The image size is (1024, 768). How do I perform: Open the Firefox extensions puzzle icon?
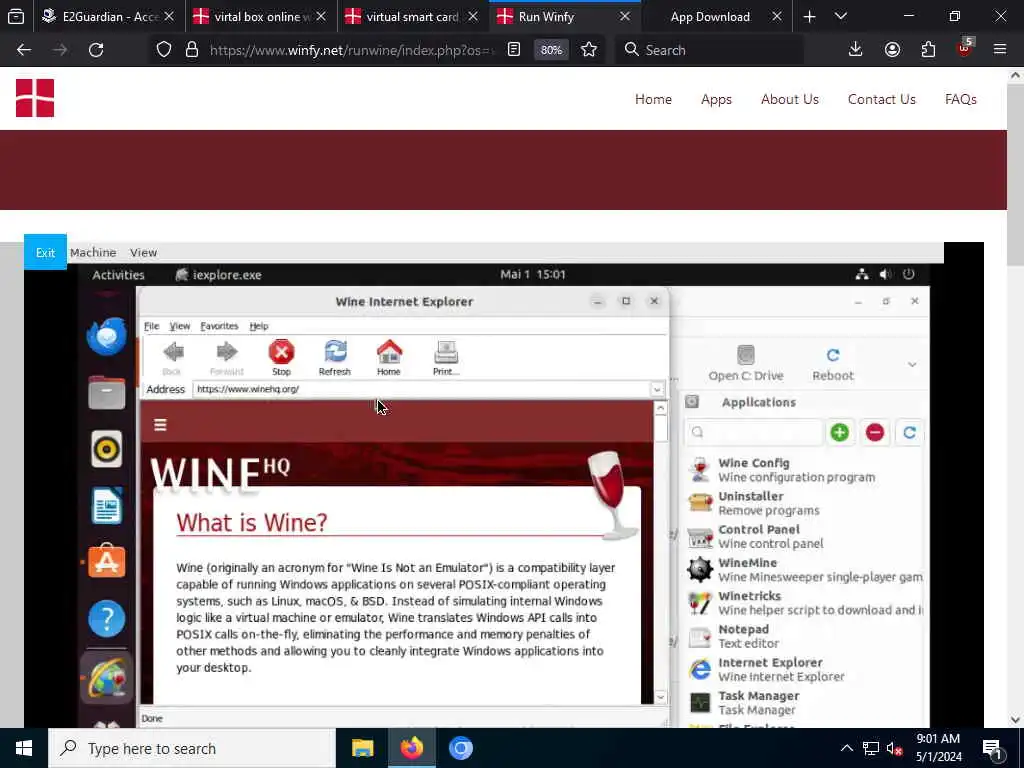pyautogui.click(x=928, y=50)
